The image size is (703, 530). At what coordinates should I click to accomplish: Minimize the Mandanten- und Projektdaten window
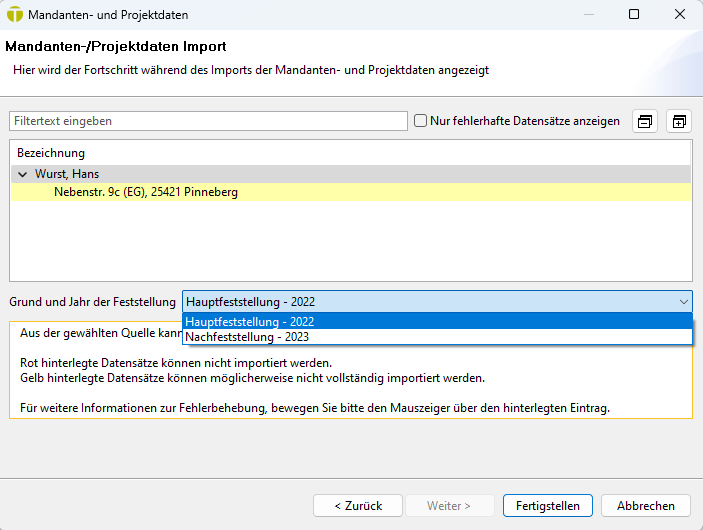(588, 15)
